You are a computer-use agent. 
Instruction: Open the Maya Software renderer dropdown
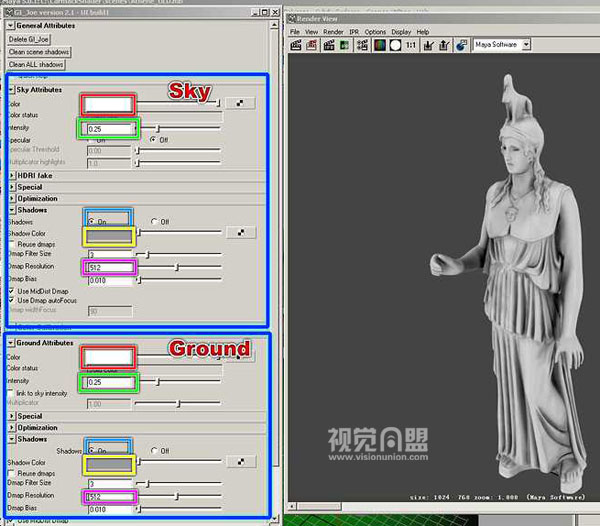[x=527, y=45]
